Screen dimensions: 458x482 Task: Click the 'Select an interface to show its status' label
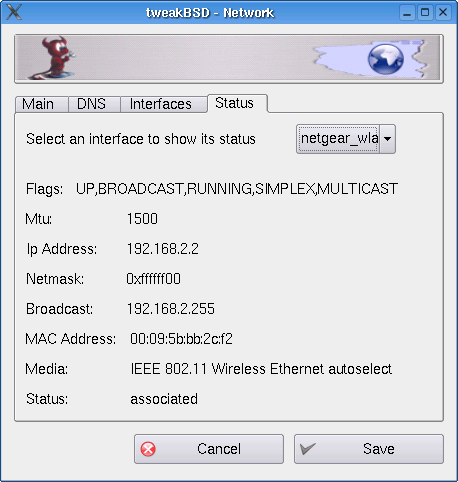point(141,139)
